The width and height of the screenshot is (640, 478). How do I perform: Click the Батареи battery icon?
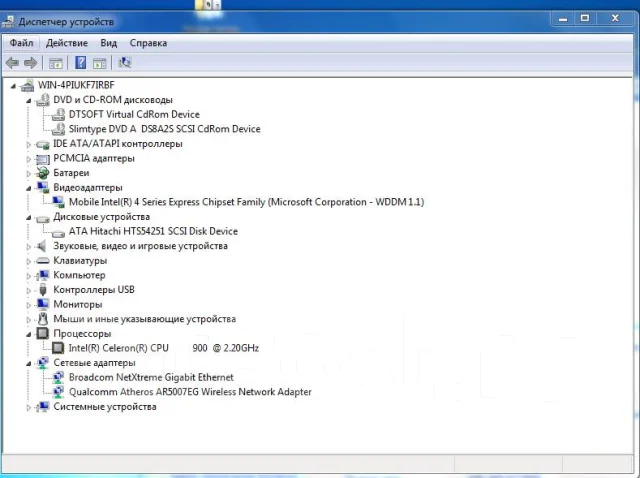[x=43, y=173]
